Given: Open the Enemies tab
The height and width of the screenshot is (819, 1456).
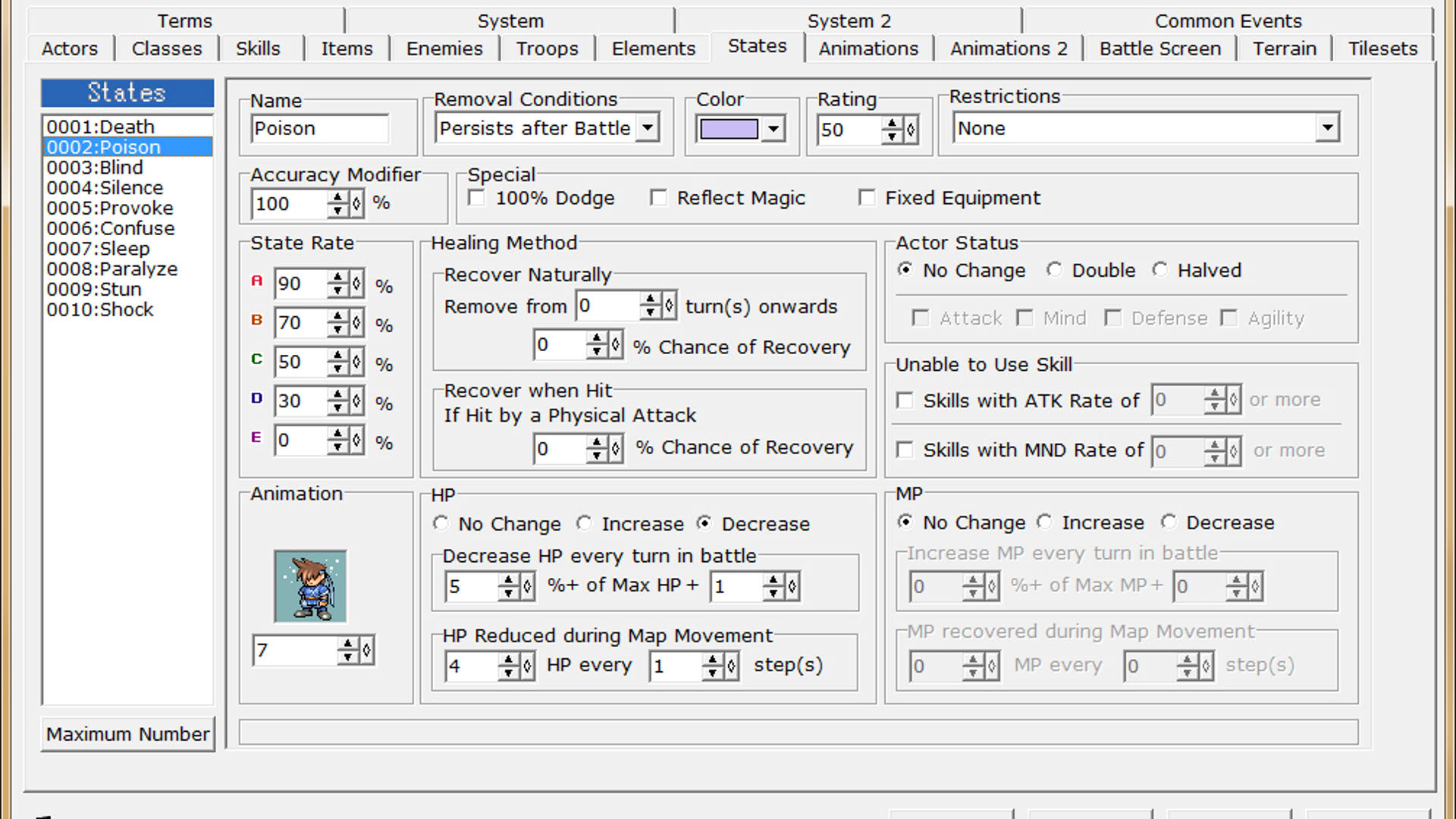Looking at the screenshot, I should [444, 49].
